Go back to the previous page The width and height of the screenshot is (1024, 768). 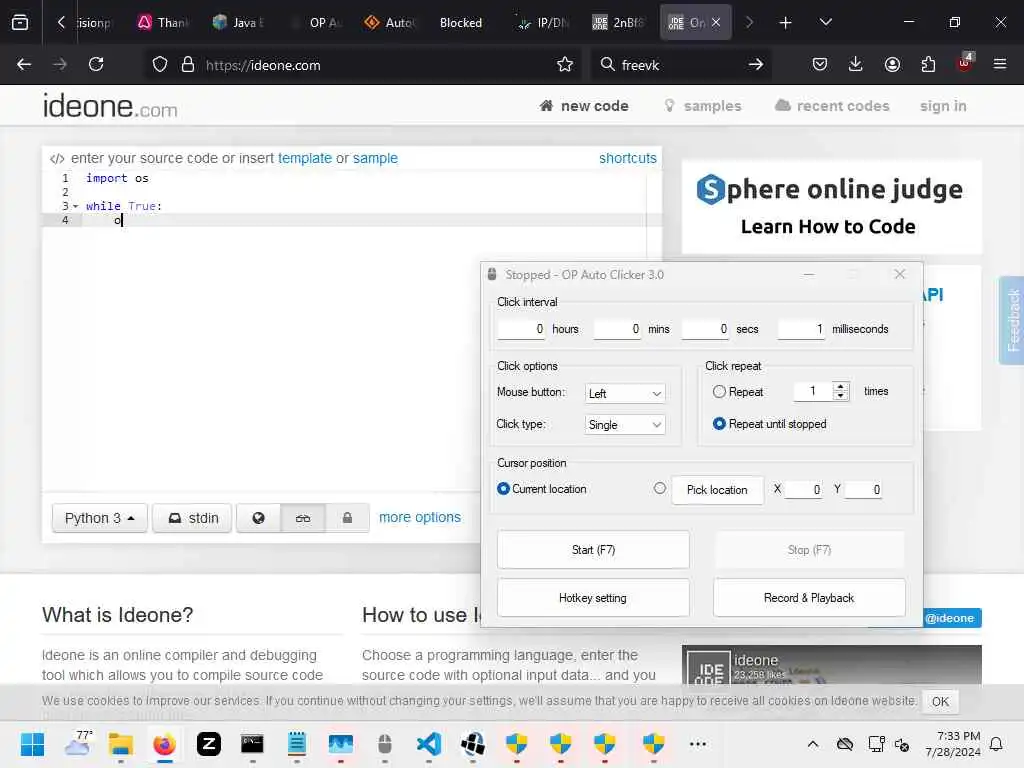[24, 64]
